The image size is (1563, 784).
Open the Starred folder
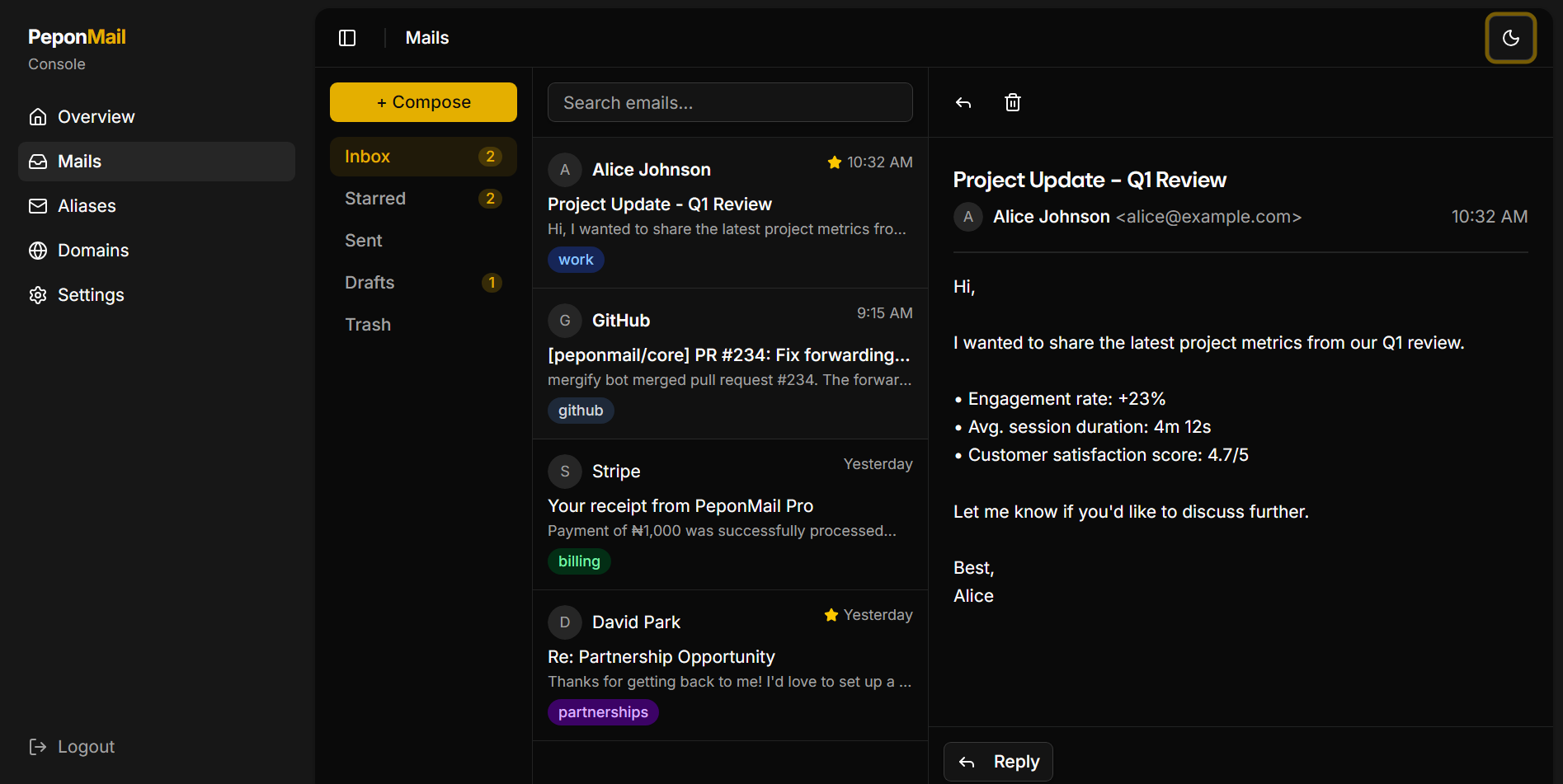tap(375, 198)
